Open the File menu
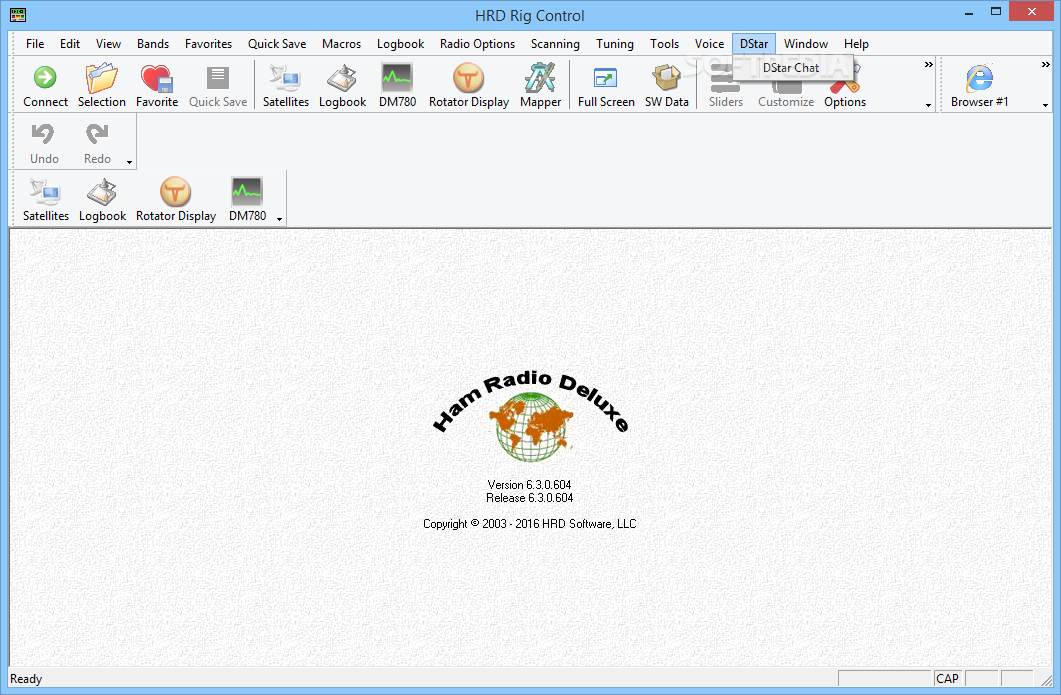 35,44
